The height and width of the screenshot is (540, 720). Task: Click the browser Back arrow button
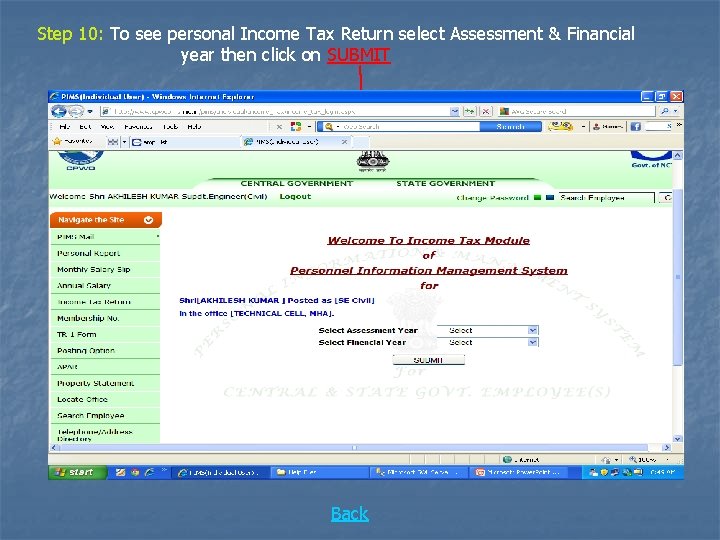click(x=58, y=111)
